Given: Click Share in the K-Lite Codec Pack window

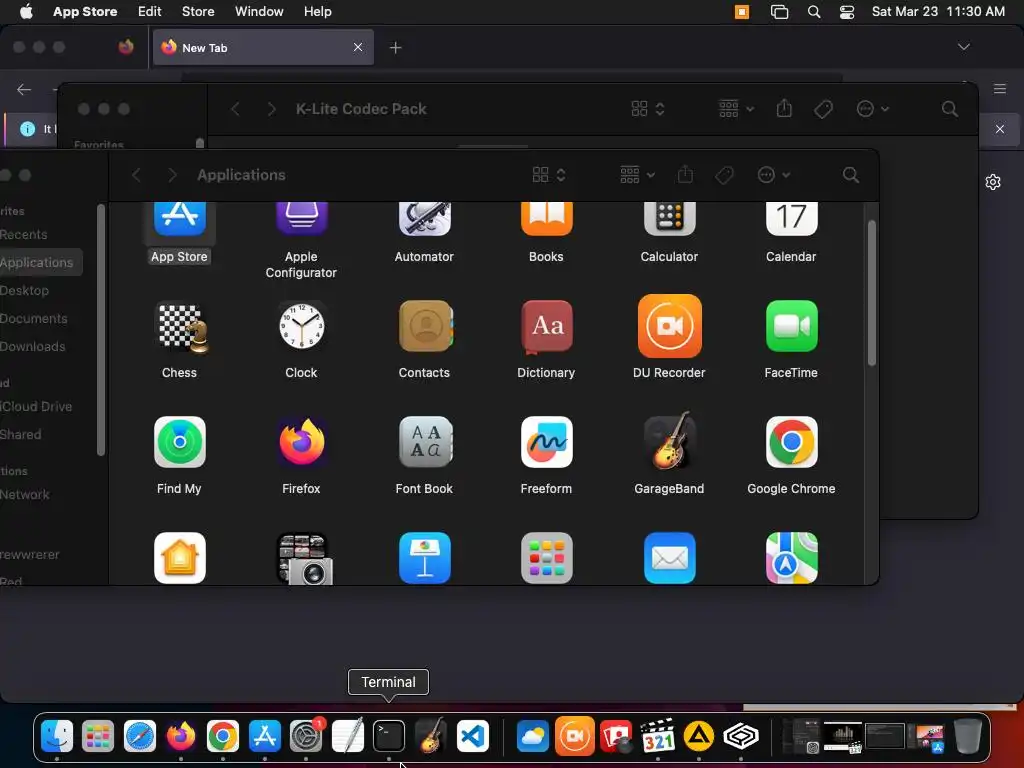Looking at the screenshot, I should [784, 108].
